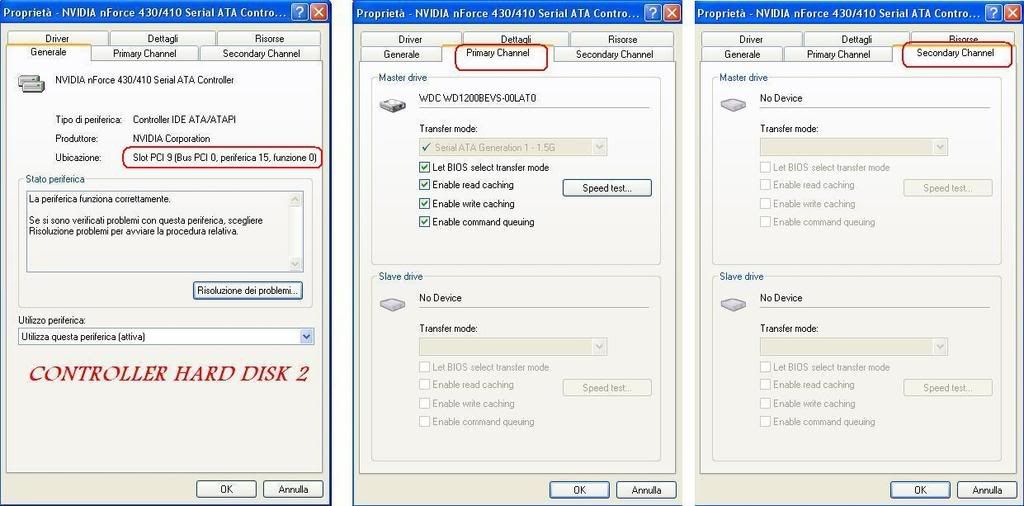Open the Utilizza periferica dropdown
1024x506 pixels.
[306, 337]
